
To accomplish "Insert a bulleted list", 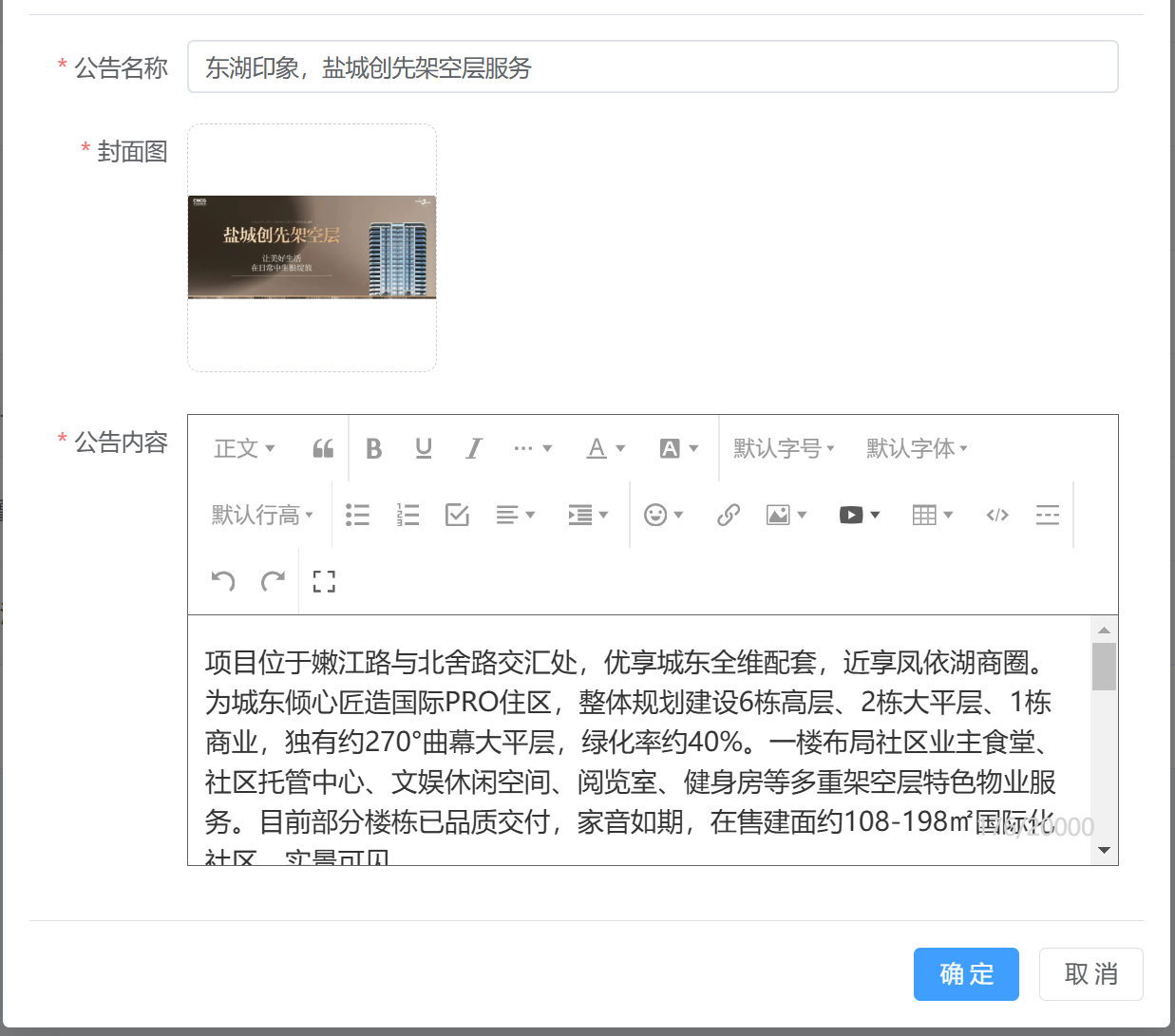I will click(357, 515).
